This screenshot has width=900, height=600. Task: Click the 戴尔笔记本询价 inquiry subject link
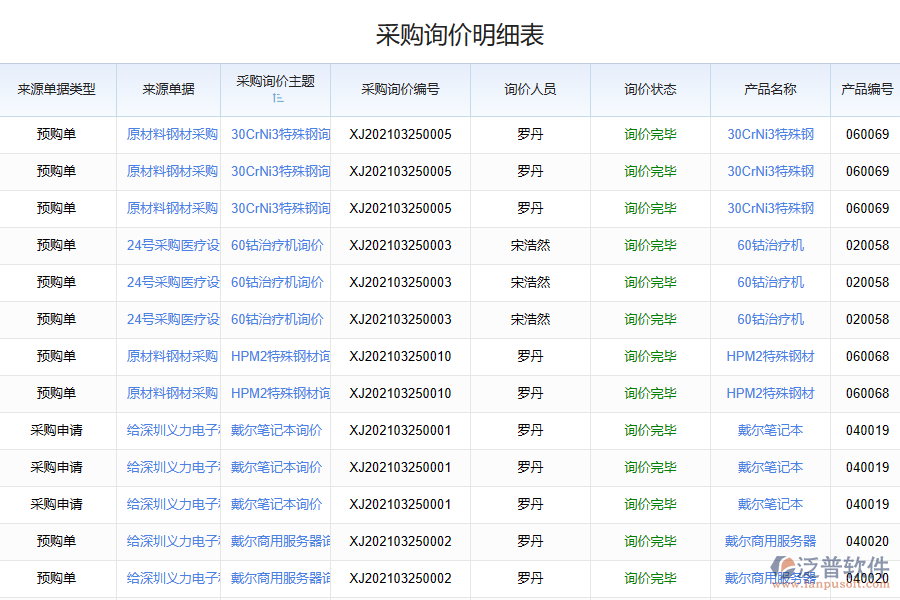point(277,431)
